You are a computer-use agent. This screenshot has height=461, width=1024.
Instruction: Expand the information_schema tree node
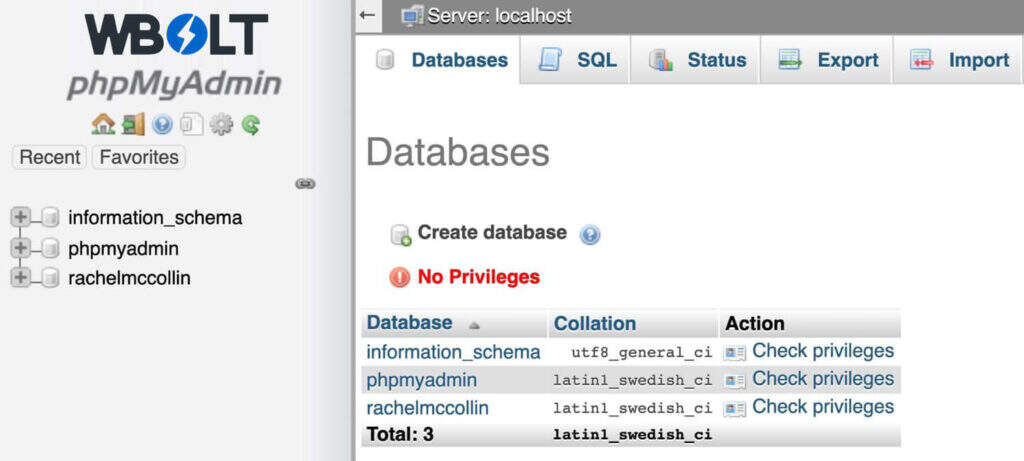tap(20, 218)
